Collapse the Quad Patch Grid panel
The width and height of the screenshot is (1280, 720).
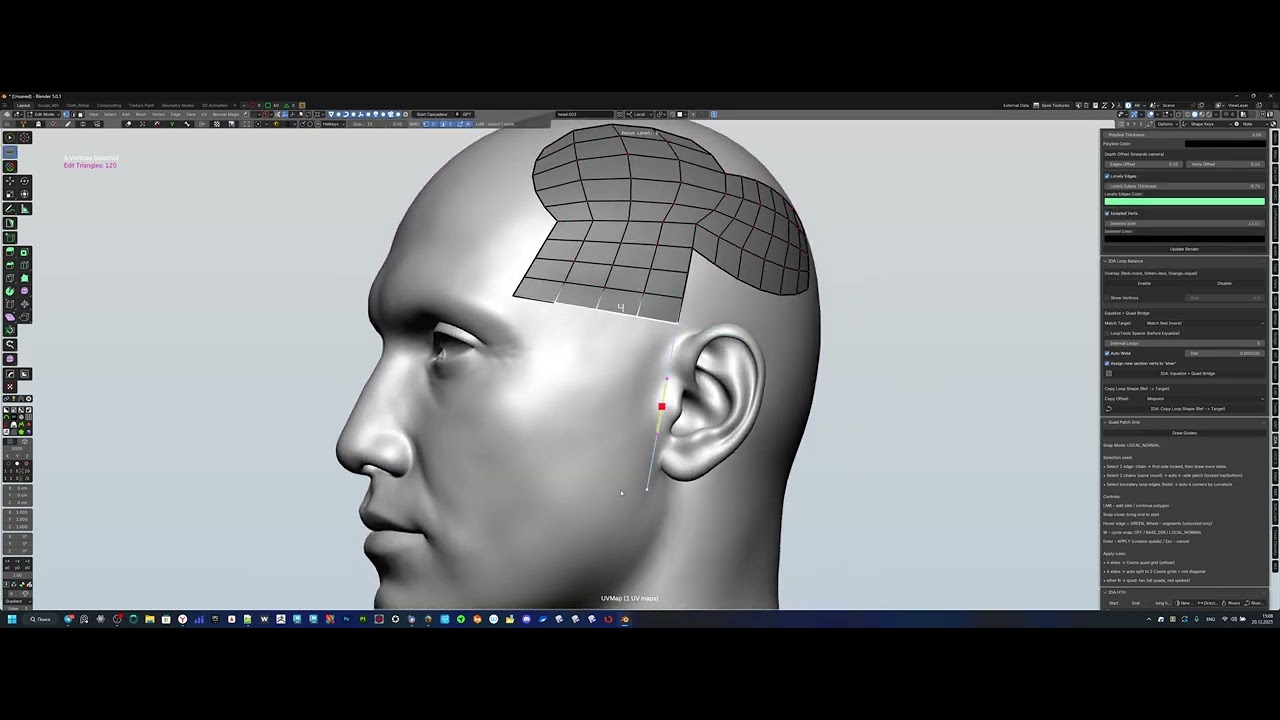tap(1105, 422)
